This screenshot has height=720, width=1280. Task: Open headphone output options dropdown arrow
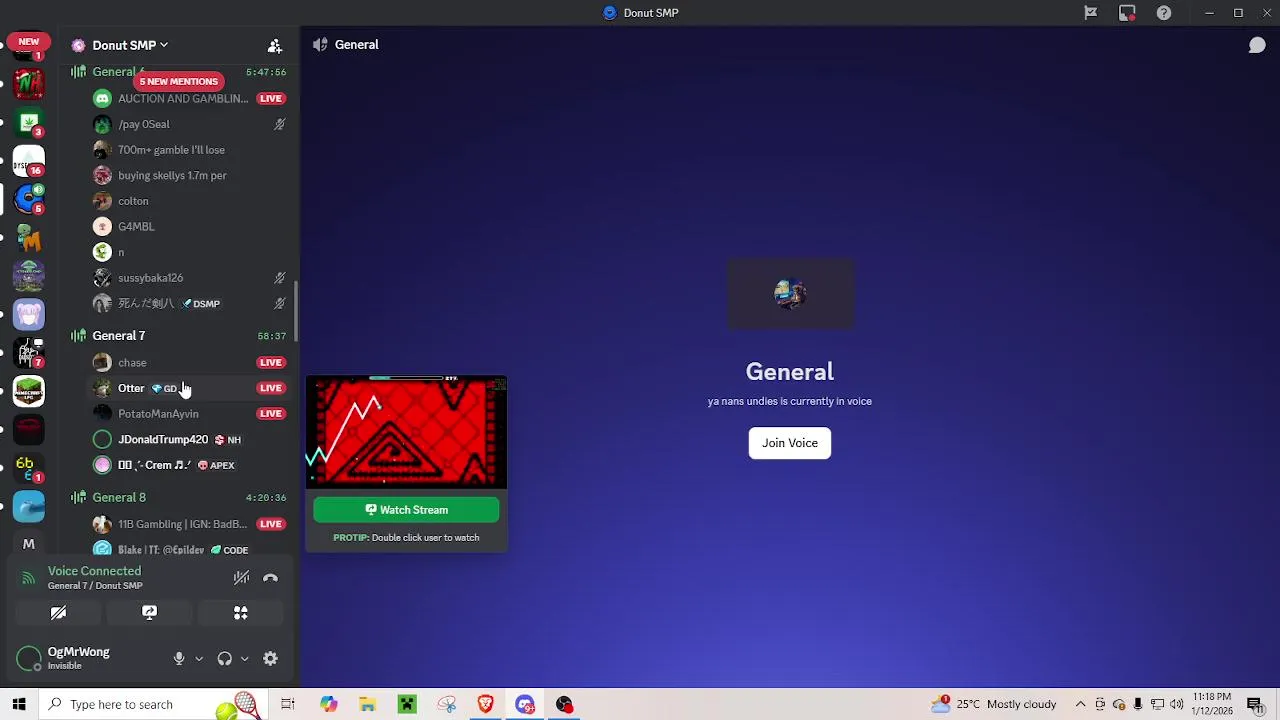[x=244, y=659]
